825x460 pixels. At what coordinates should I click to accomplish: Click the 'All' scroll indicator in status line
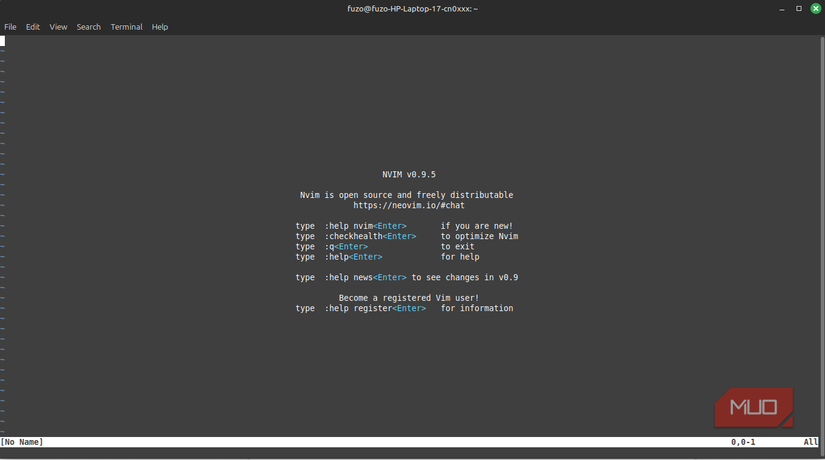click(811, 442)
